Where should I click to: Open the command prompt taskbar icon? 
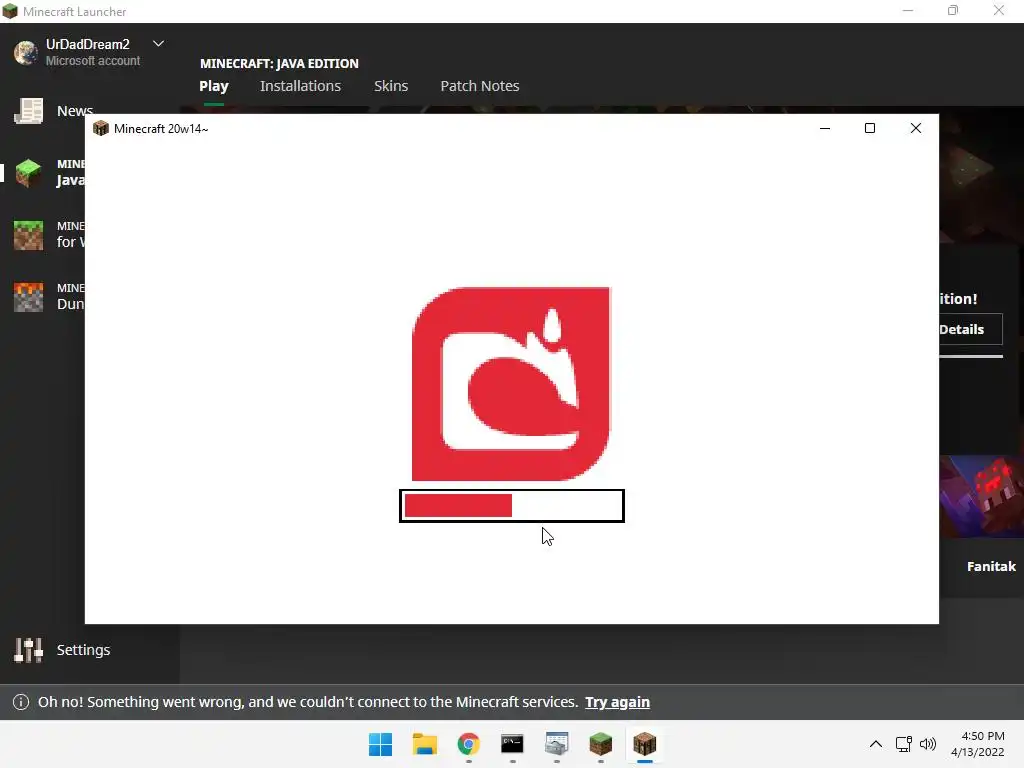pyautogui.click(x=512, y=744)
